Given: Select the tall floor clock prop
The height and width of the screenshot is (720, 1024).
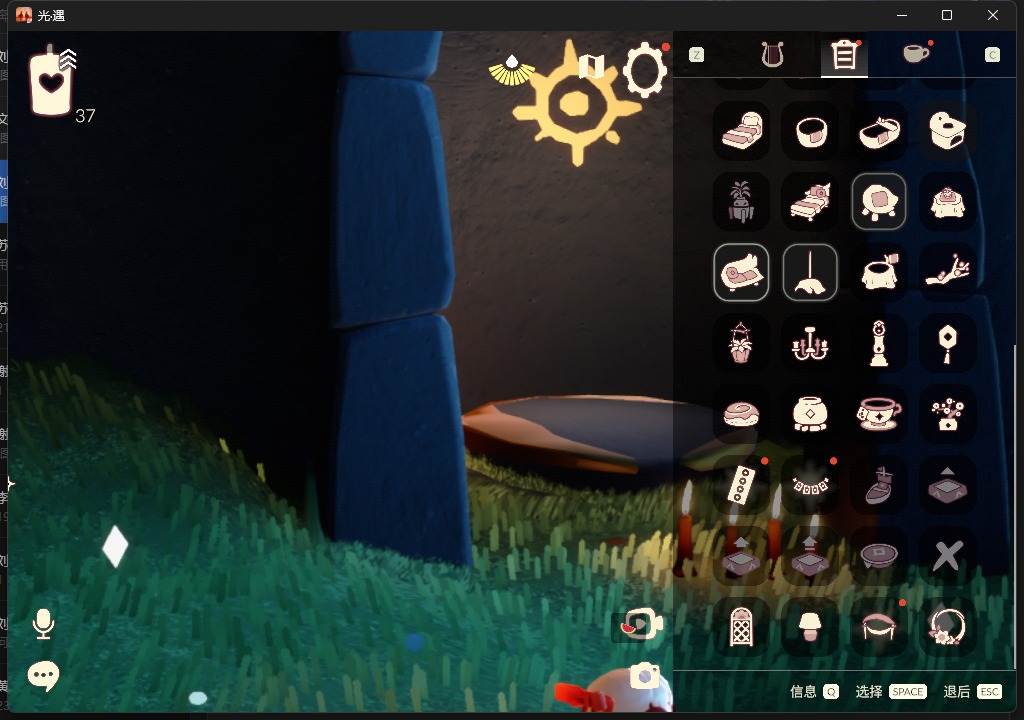Looking at the screenshot, I should pos(878,343).
